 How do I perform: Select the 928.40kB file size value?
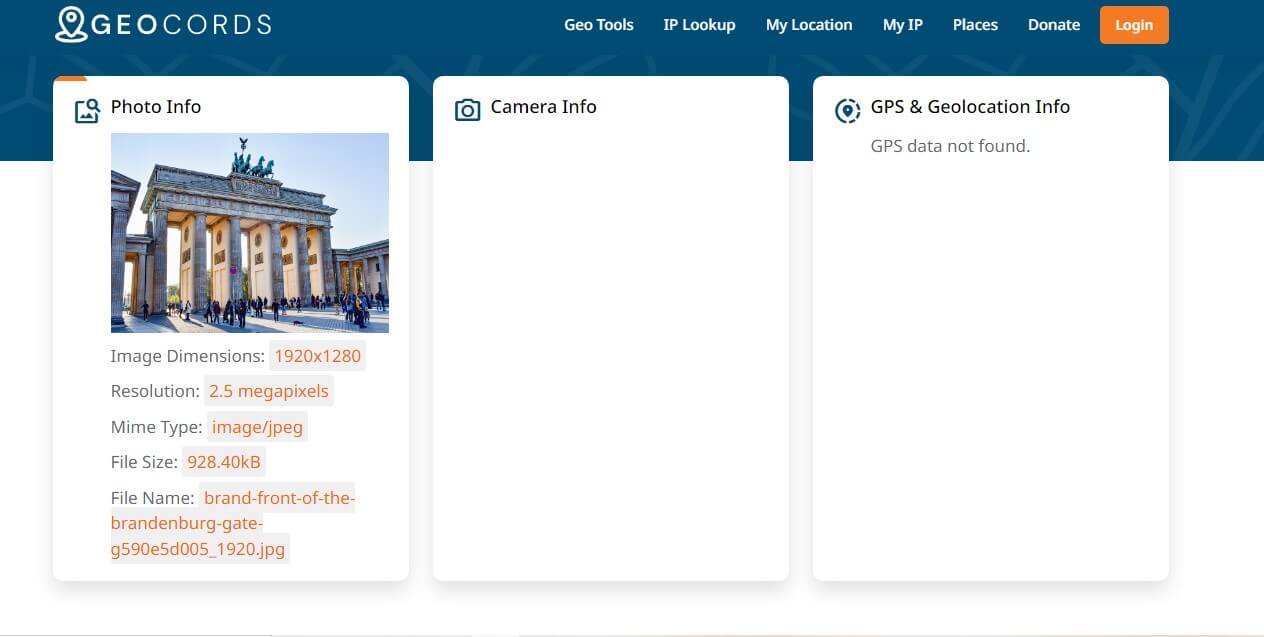tap(224, 462)
